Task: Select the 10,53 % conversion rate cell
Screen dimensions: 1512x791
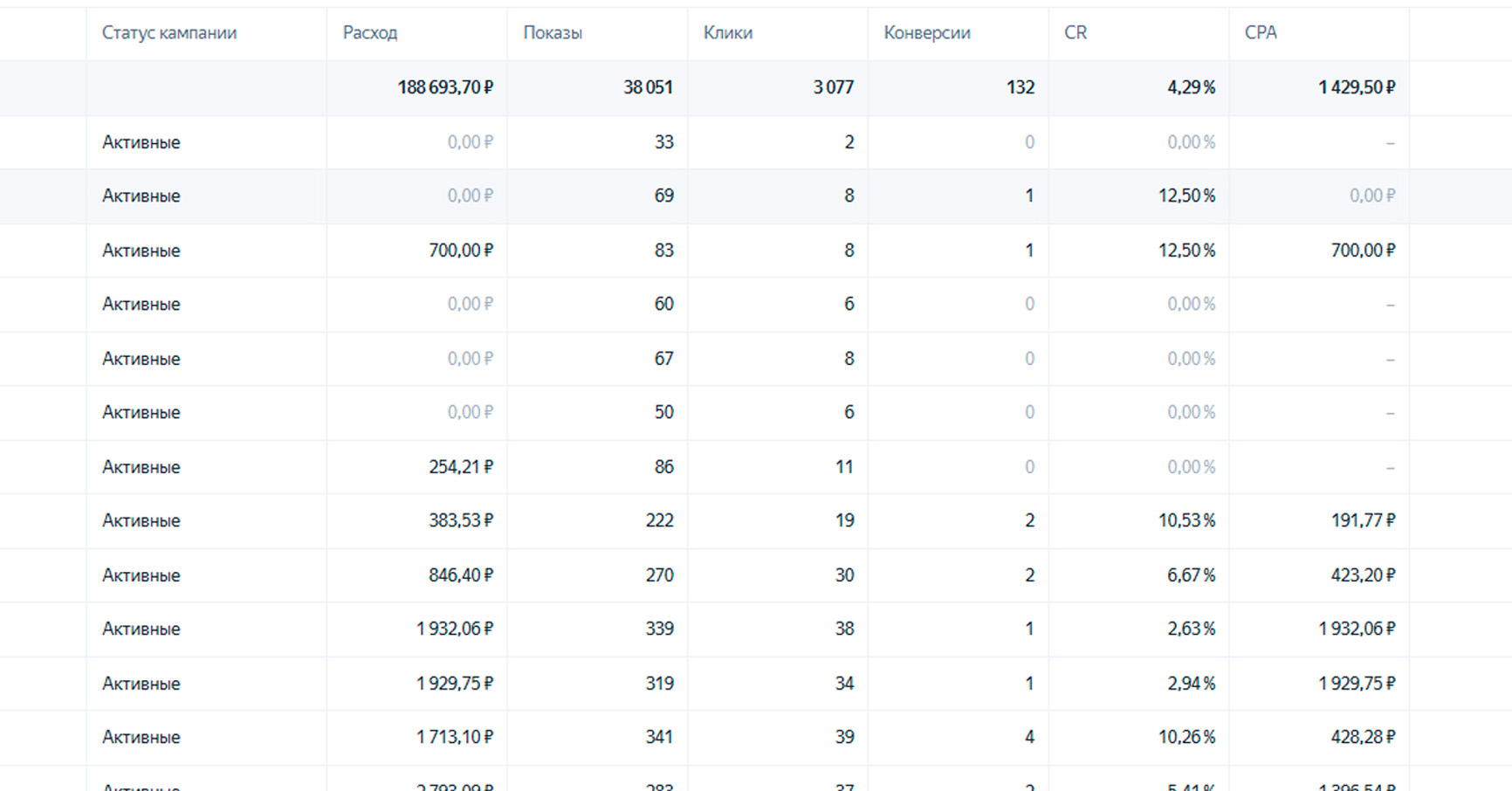Action: [x=1186, y=521]
